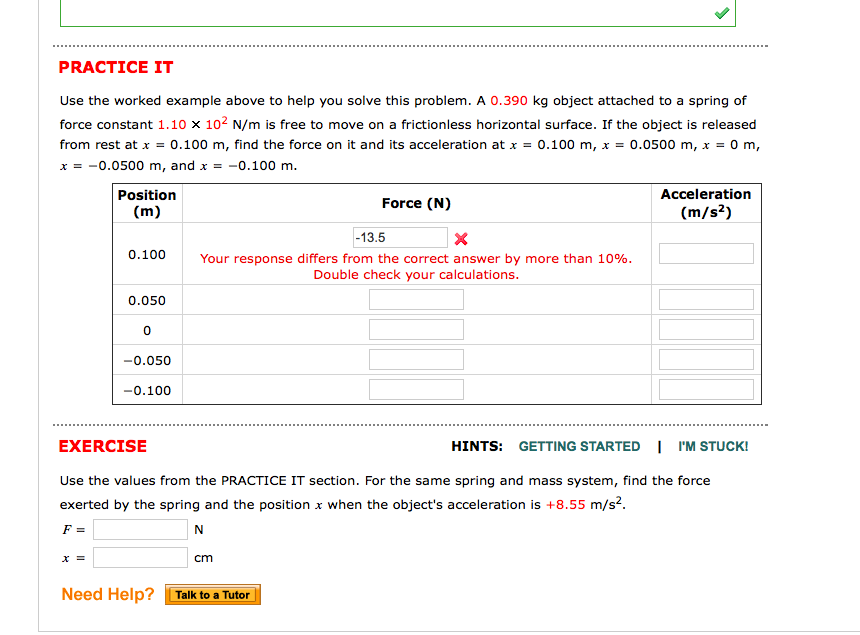The width and height of the screenshot is (860, 635).
Task: Select the answer box above the checkmark
Action: coord(397,13)
